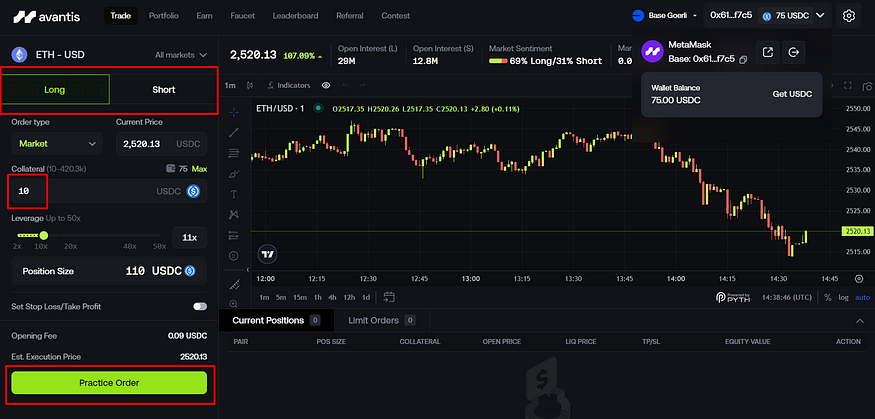This screenshot has height=419, width=875.
Task: Click the Max collateral link
Action: click(x=199, y=168)
